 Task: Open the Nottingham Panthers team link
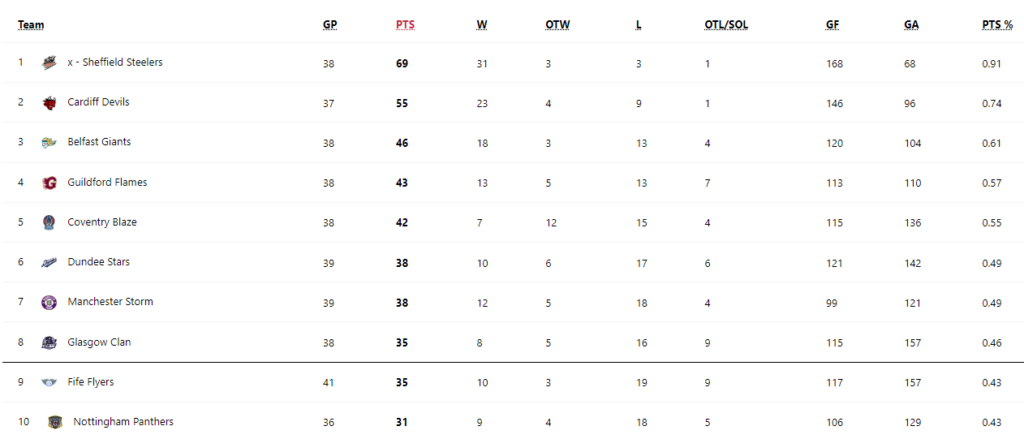click(x=123, y=422)
